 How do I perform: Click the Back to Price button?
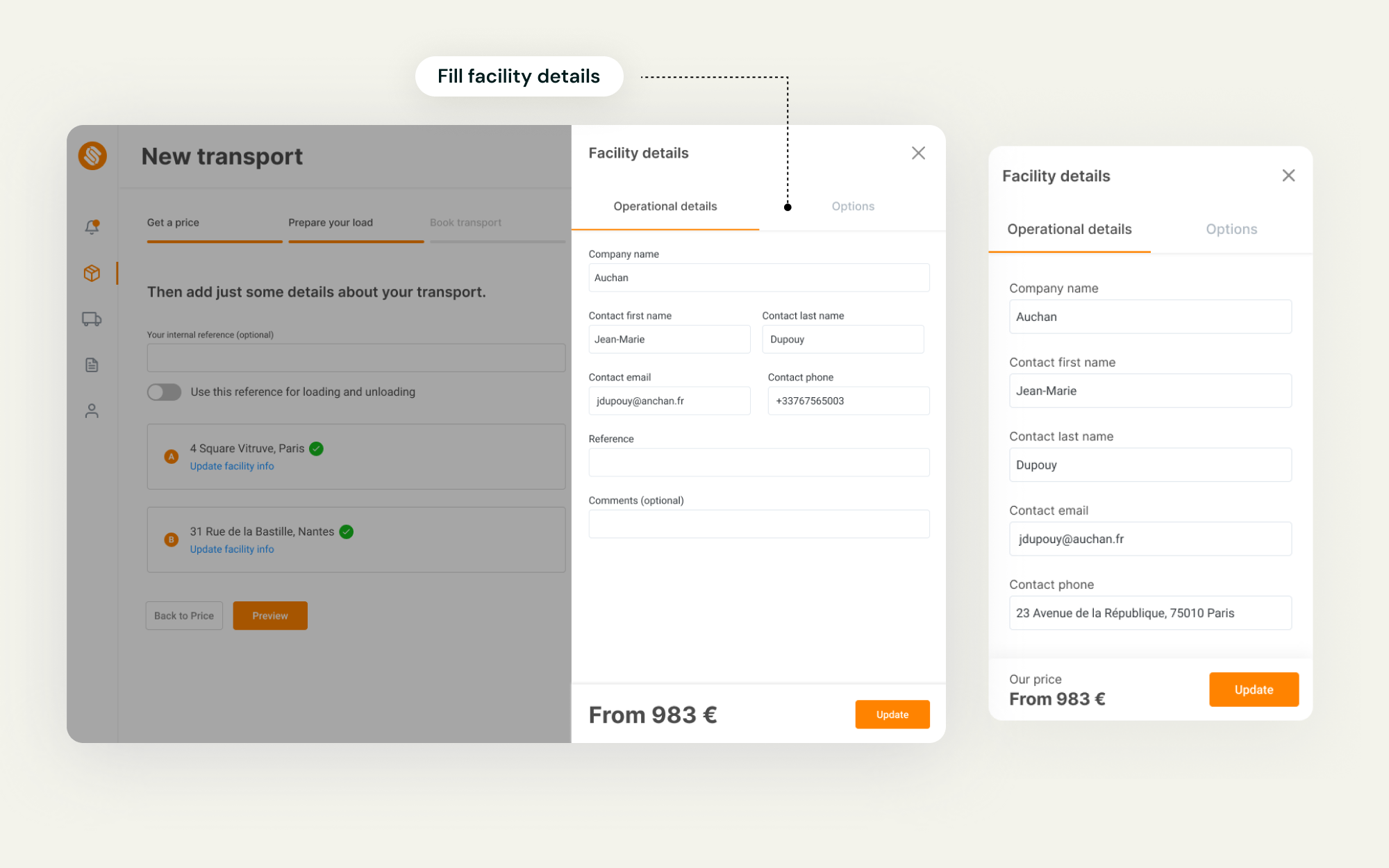tap(184, 616)
